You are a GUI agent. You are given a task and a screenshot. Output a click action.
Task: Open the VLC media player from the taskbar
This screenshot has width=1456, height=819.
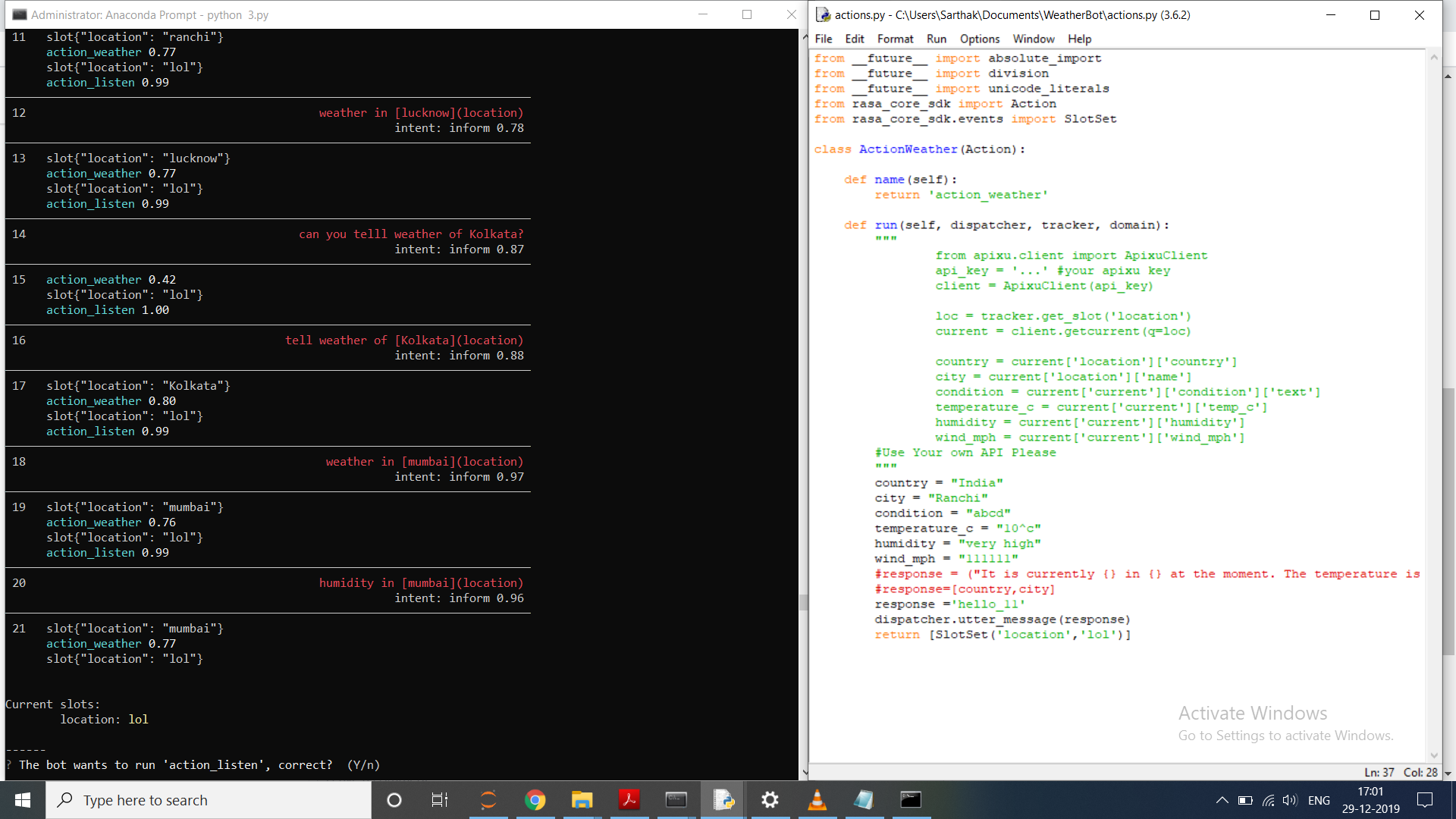click(x=817, y=800)
